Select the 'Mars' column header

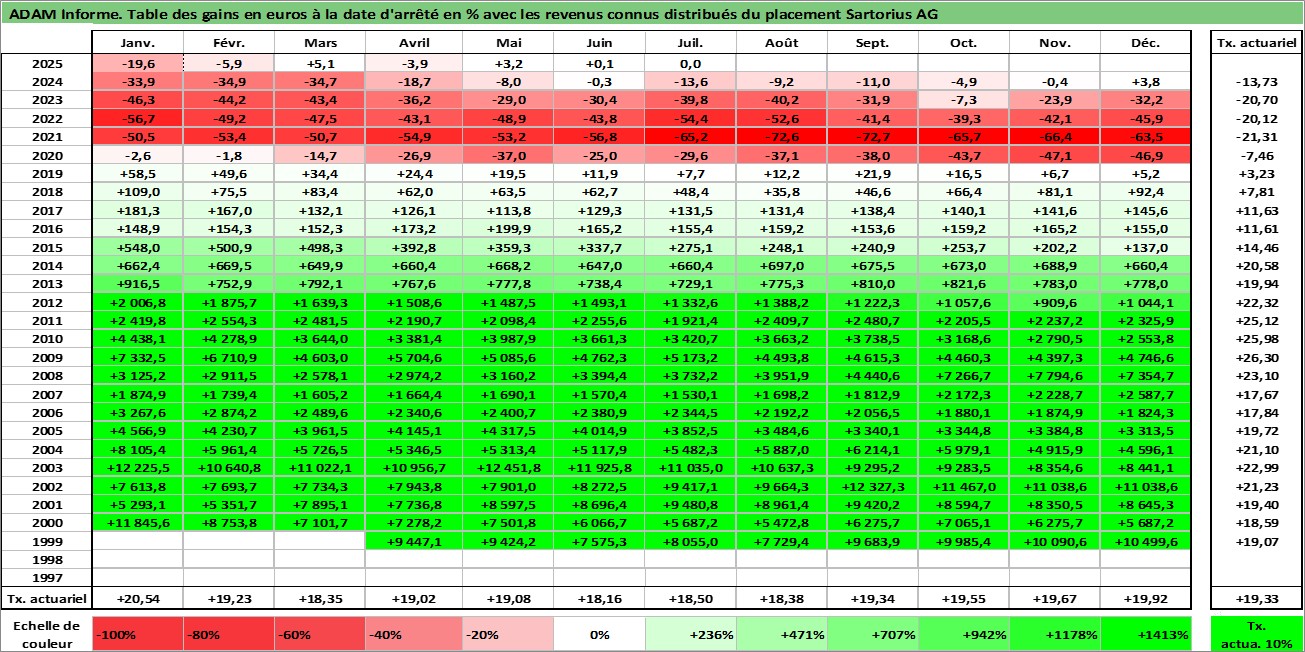tap(319, 43)
